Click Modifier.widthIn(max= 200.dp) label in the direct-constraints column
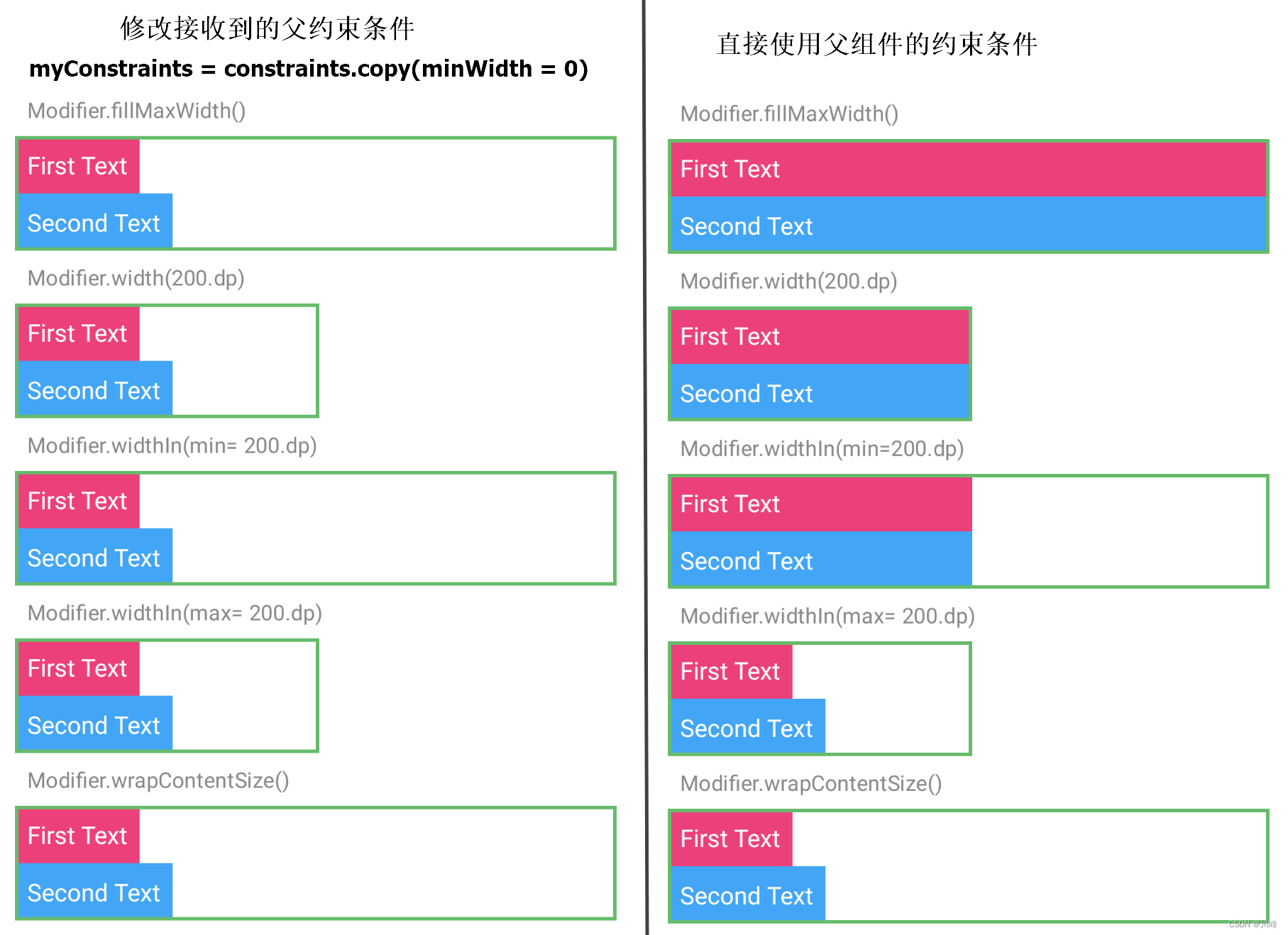 click(x=827, y=616)
